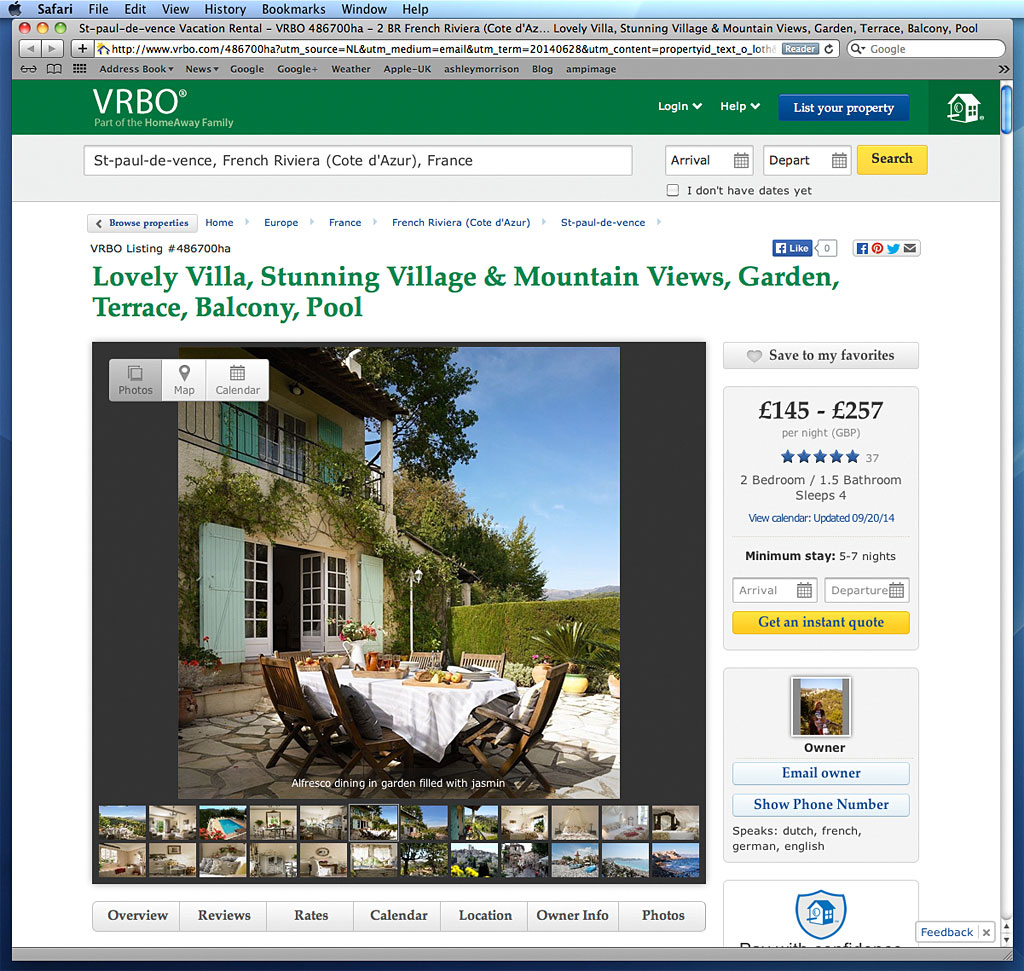
Task: Click the green VRBO house icon top right
Action: (x=962, y=110)
